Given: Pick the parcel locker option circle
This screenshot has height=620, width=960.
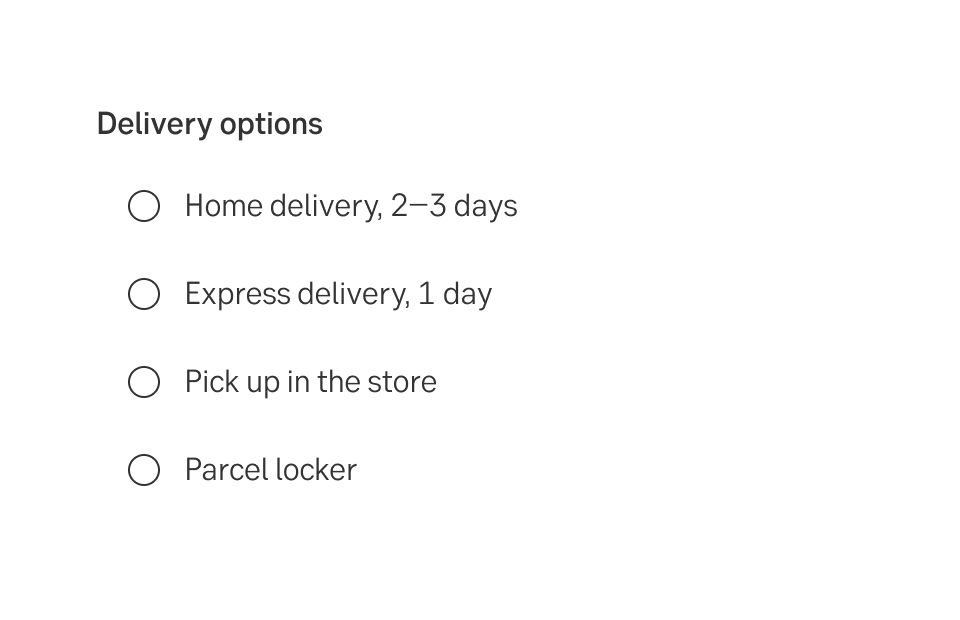Looking at the screenshot, I should coord(144,470).
